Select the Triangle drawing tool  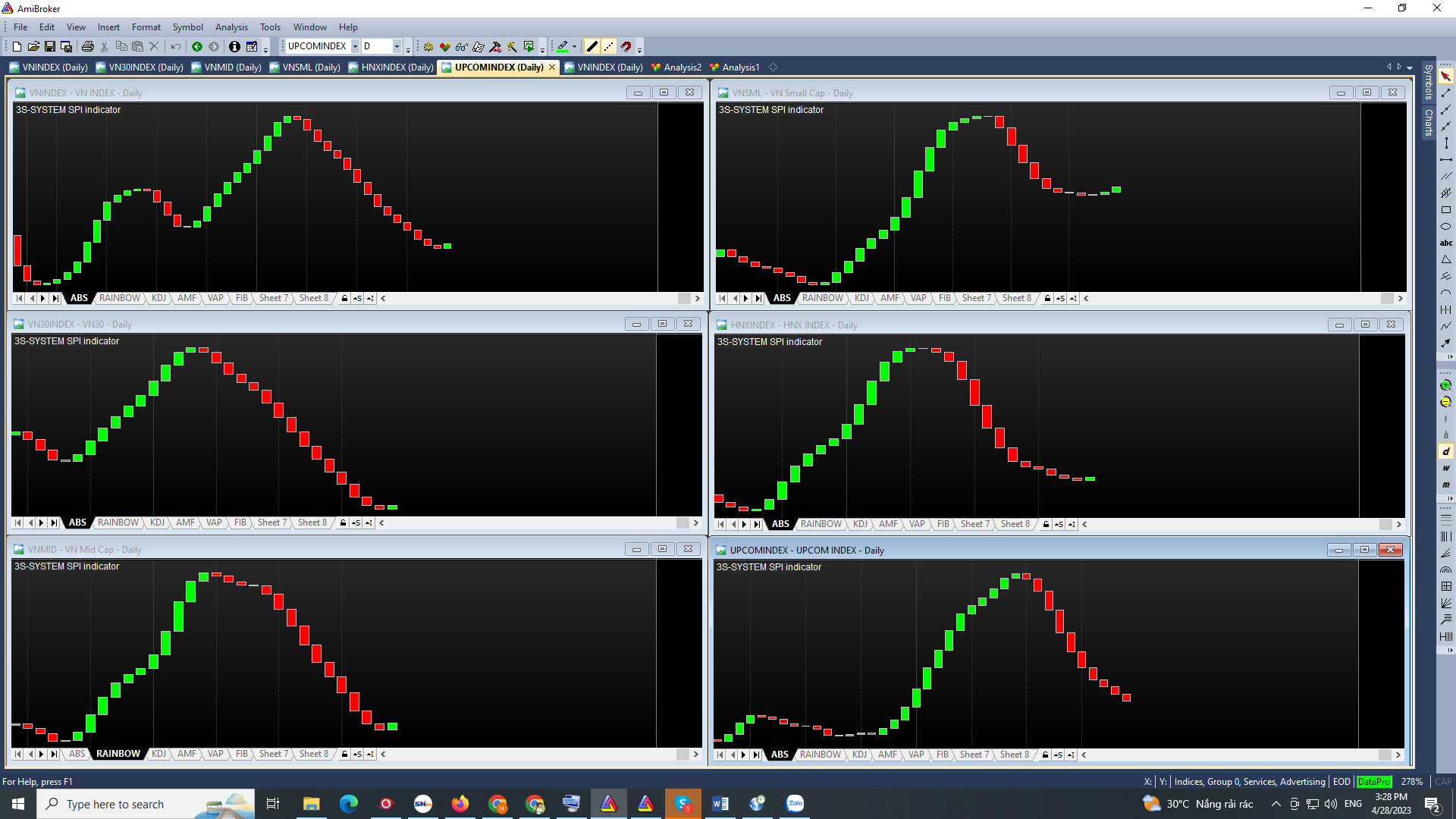point(1445,260)
